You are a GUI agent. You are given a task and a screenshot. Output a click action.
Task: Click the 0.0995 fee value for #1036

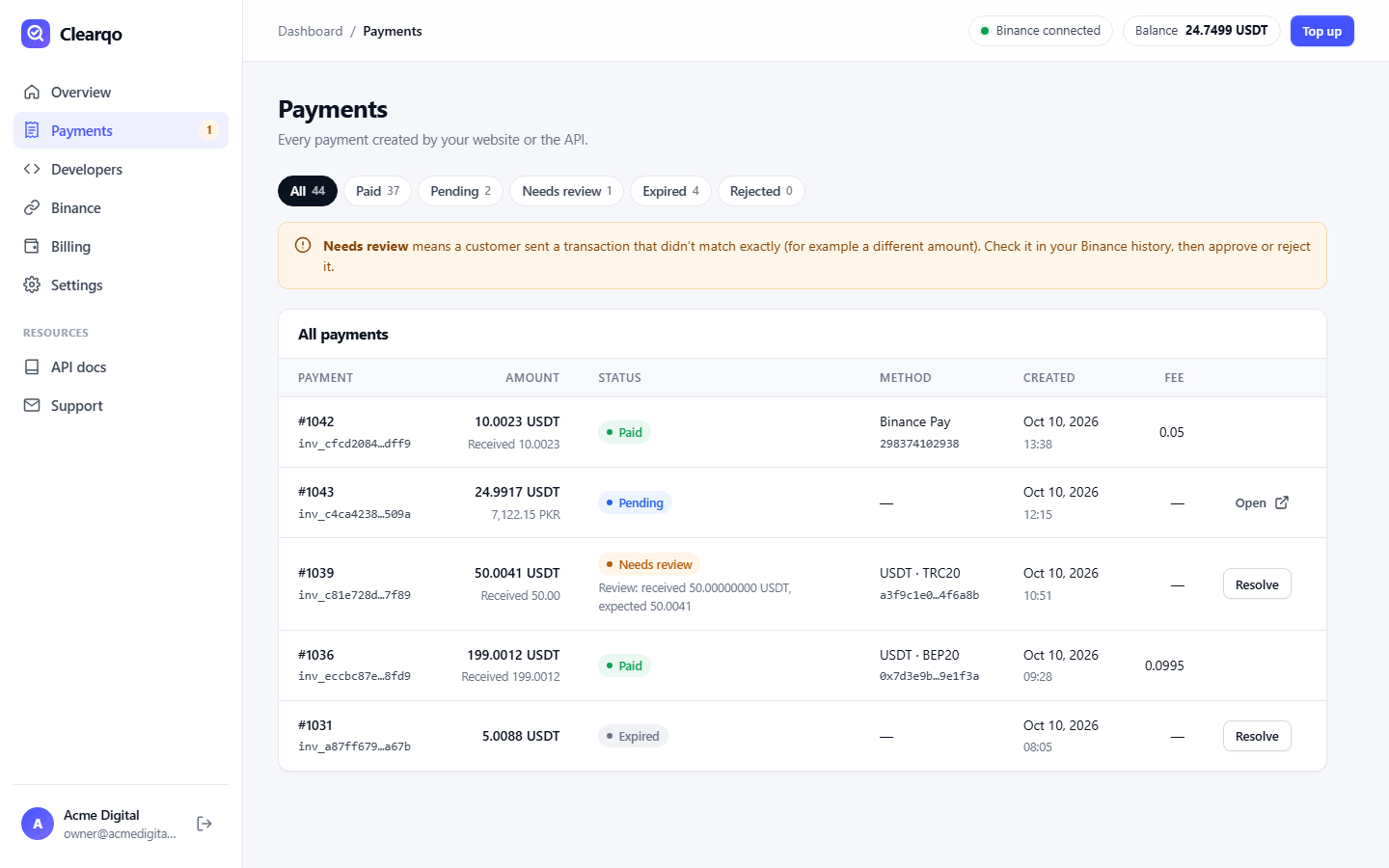1164,665
